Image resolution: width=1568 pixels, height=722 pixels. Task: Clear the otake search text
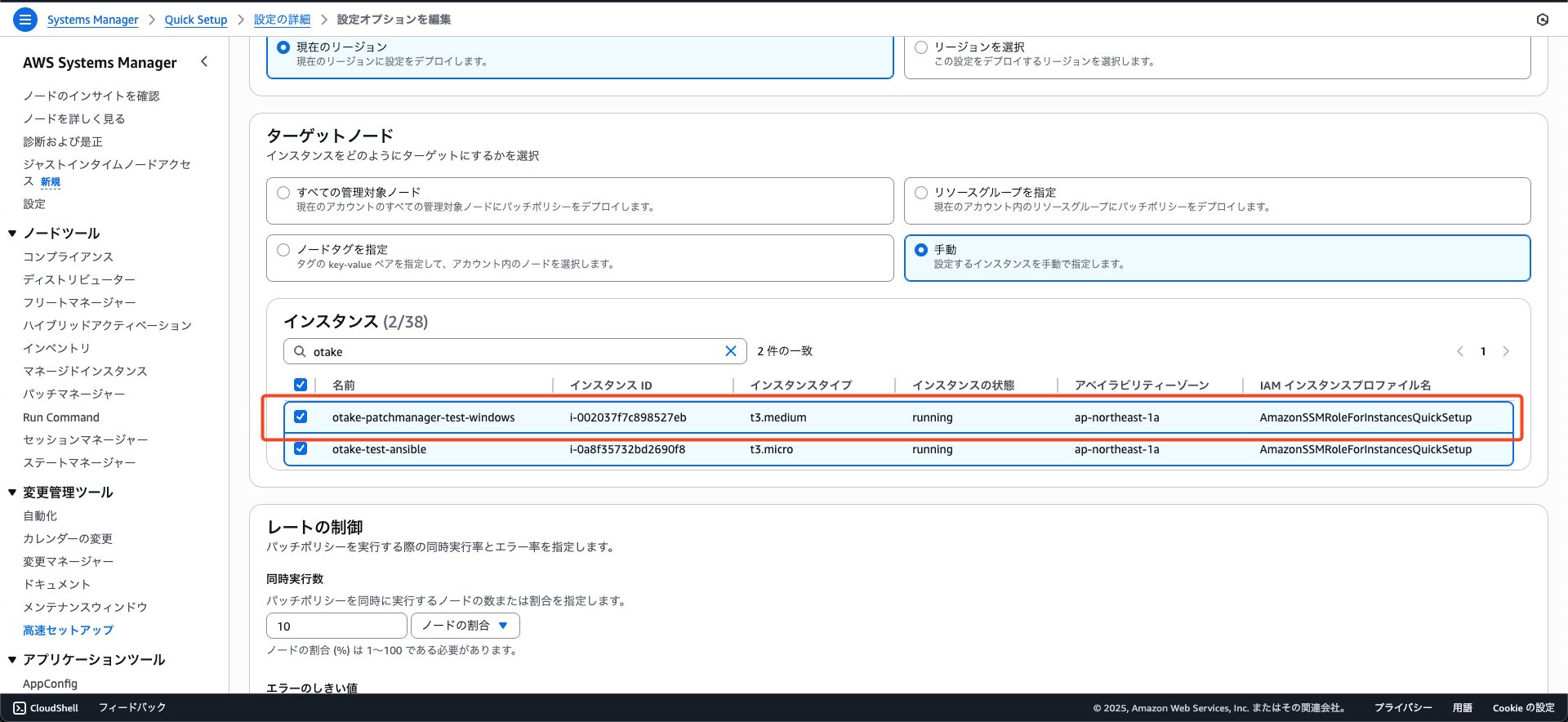click(x=730, y=351)
